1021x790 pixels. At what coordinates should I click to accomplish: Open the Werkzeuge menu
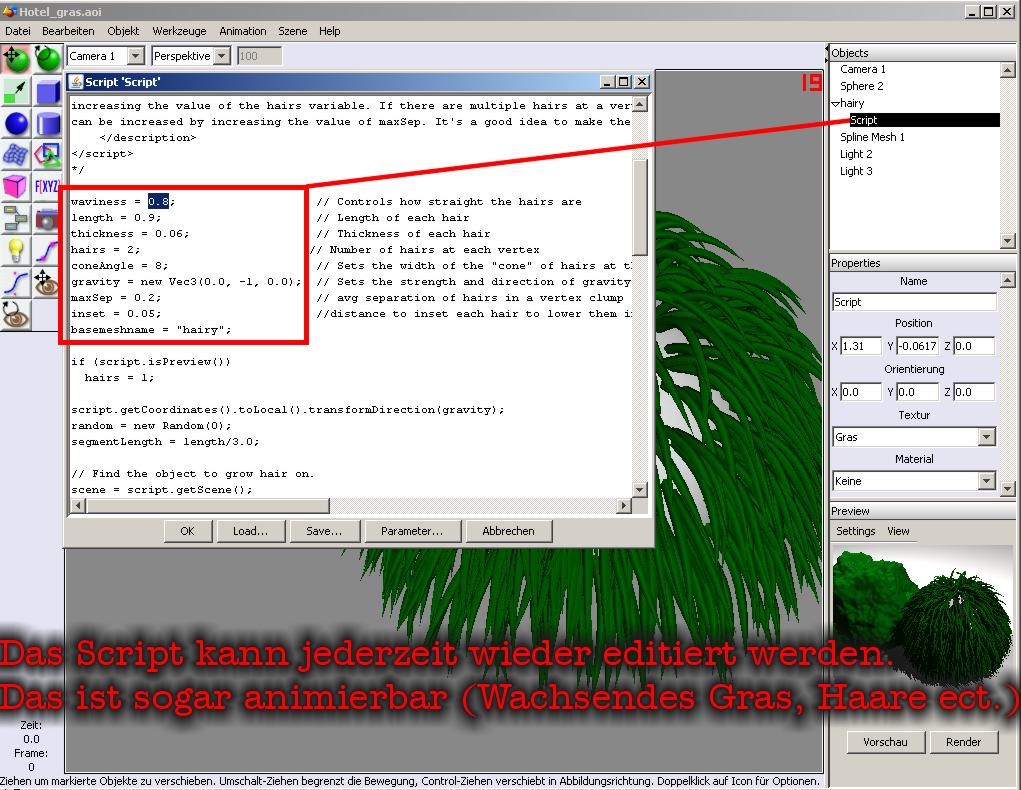coord(179,31)
